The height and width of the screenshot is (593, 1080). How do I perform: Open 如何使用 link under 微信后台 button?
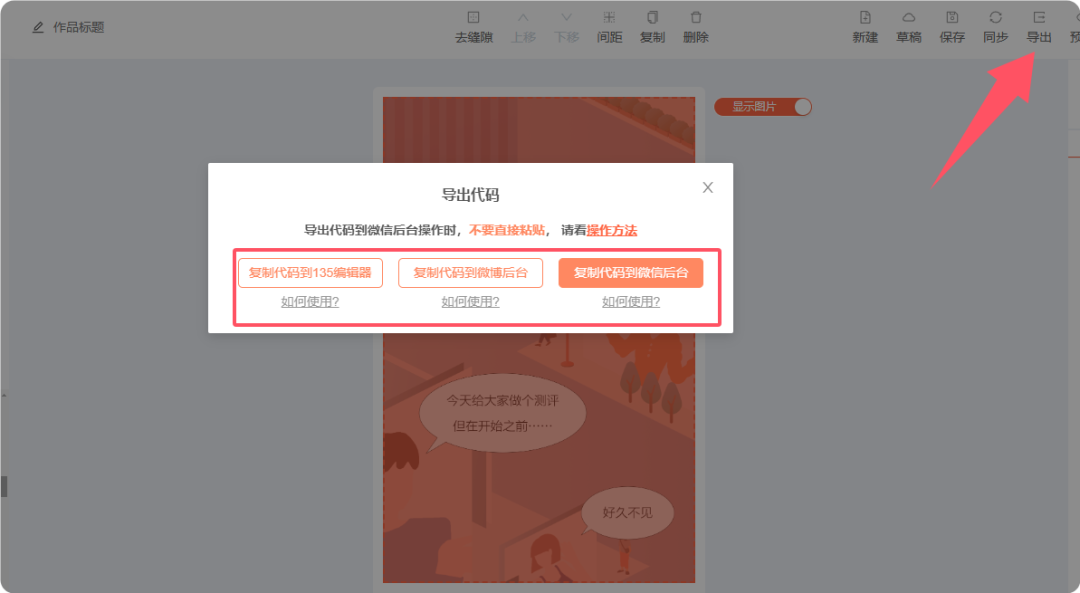pyautogui.click(x=631, y=302)
